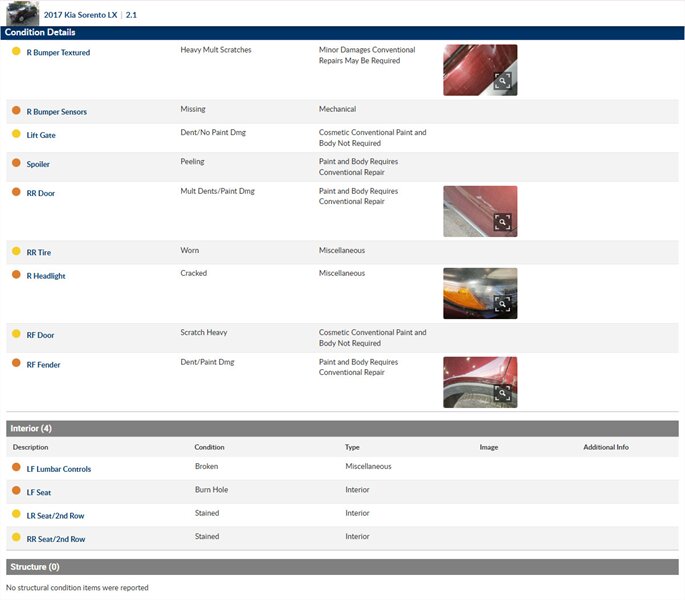Image resolution: width=685 pixels, height=600 pixels.
Task: Select the LR Seat/2nd Row entry
Action: (x=56, y=515)
